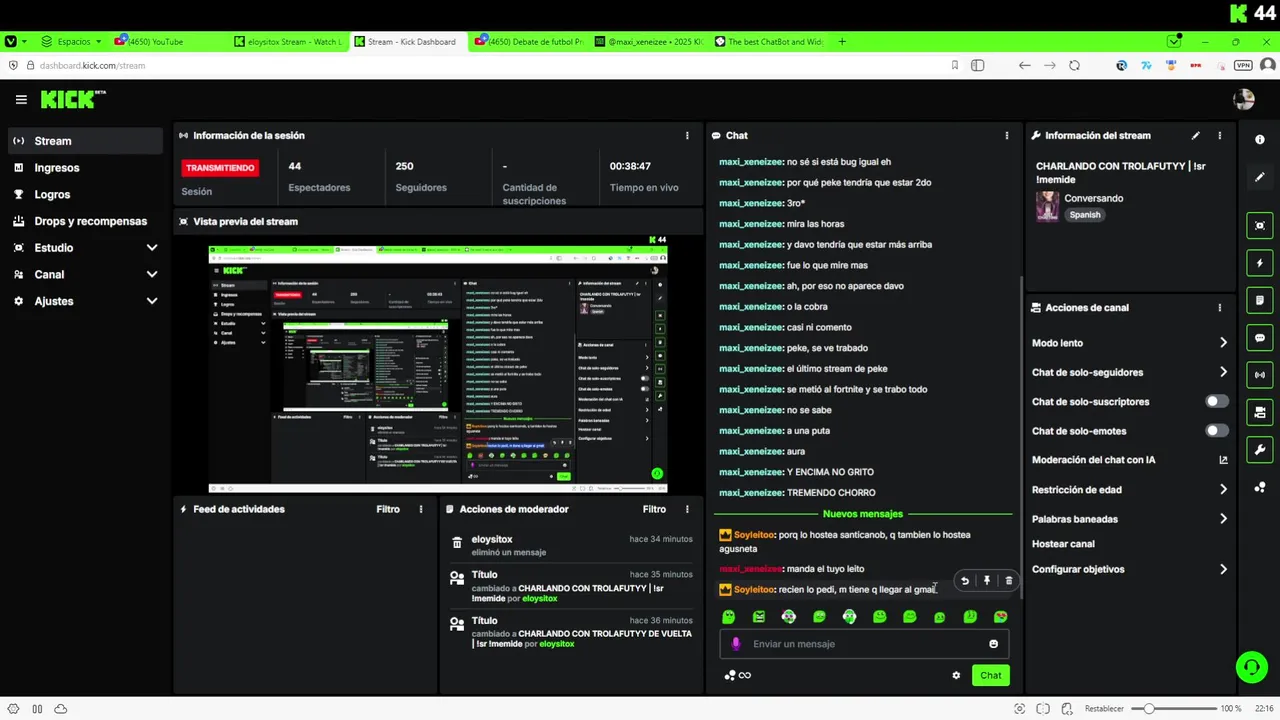1280x720 pixels.
Task: Adjust the browser zoom slider
Action: pos(1172,709)
